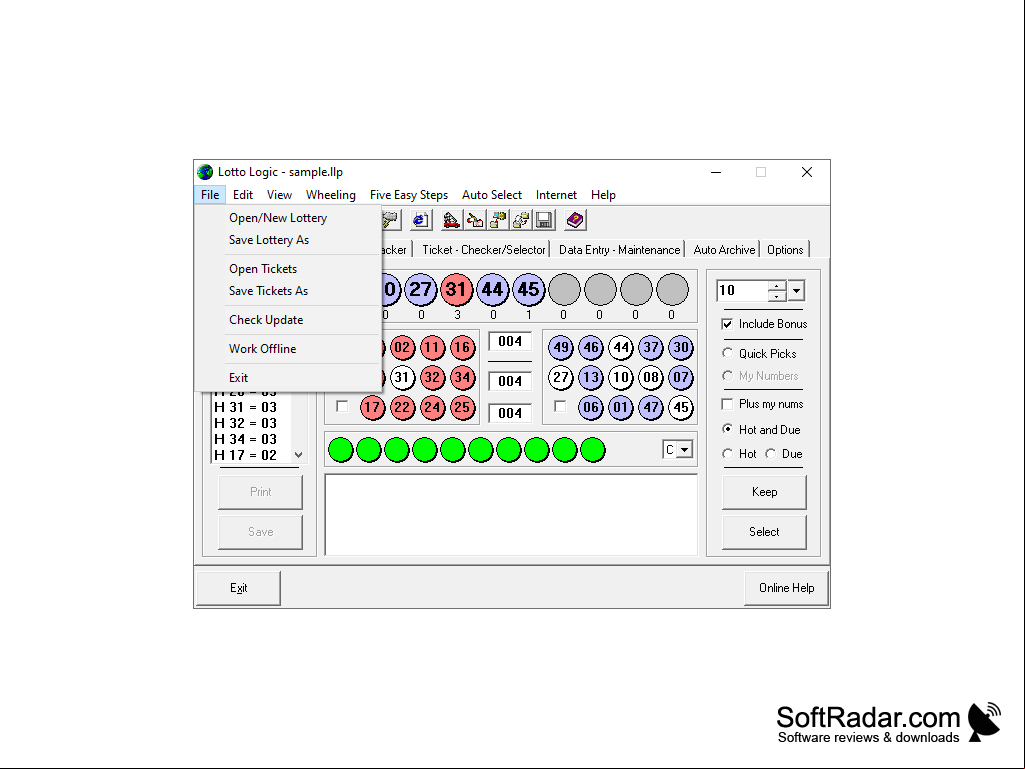
Task: Click the Lotto Logic globe icon in title bar
Action: pyautogui.click(x=205, y=172)
